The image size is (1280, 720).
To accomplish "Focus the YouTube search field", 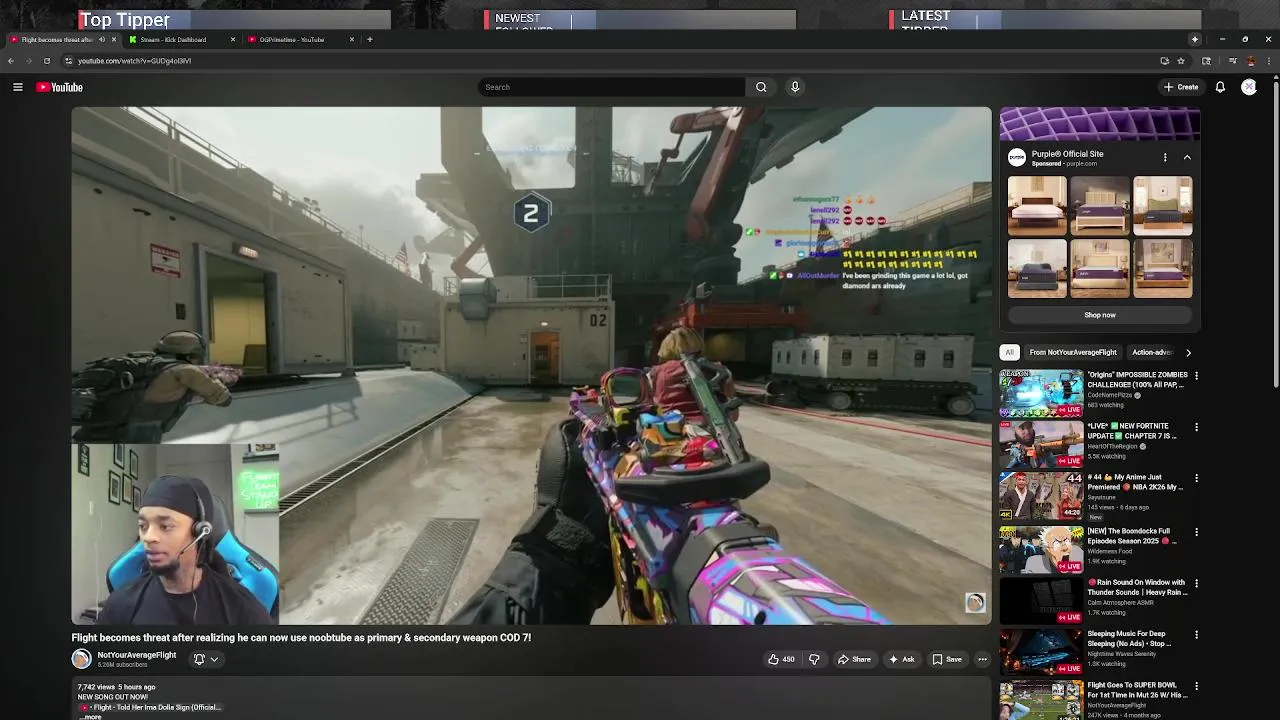I will pyautogui.click(x=611, y=87).
